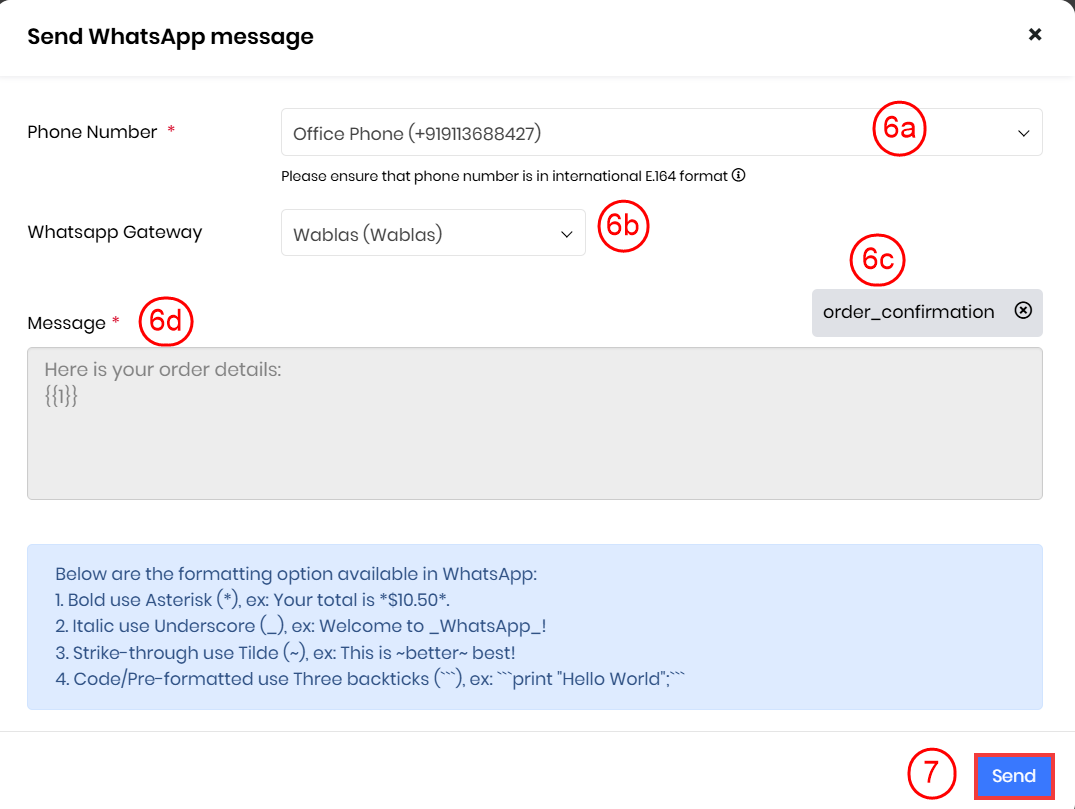The width and height of the screenshot is (1075, 809).
Task: Click the red 6c annotation marker
Action: [877, 260]
